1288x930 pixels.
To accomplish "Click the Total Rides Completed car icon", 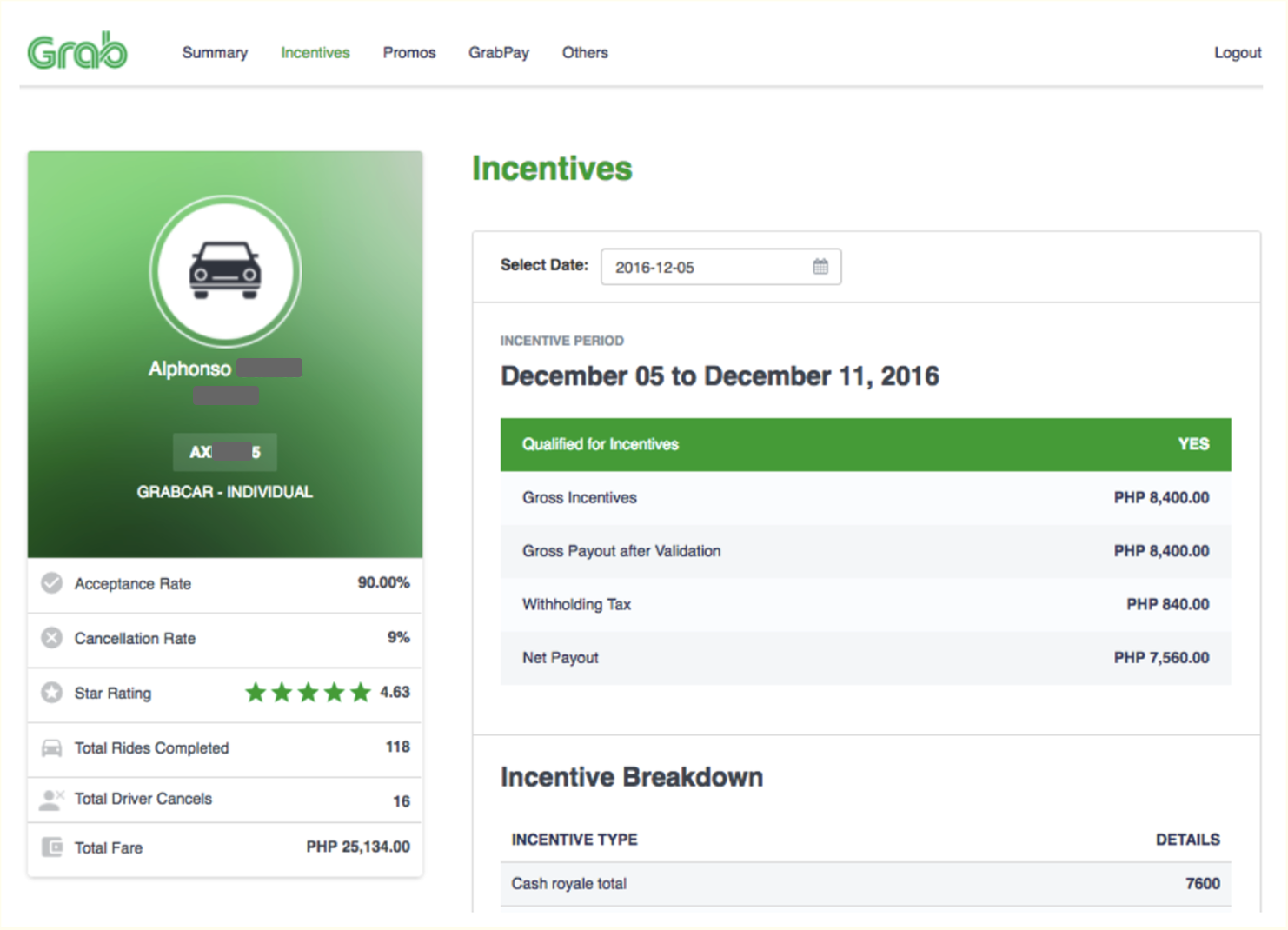I will [52, 747].
